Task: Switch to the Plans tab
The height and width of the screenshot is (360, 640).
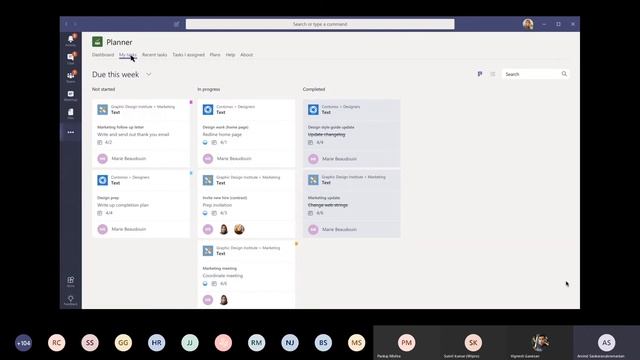Action: click(215, 55)
